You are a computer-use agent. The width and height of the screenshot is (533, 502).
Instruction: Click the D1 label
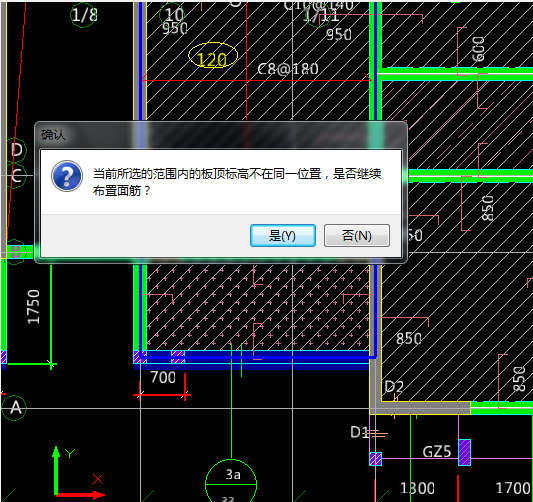(x=360, y=432)
